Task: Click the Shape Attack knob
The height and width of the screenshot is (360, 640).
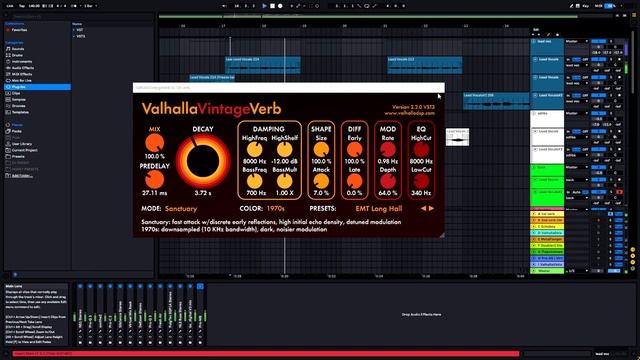Action: click(x=321, y=181)
